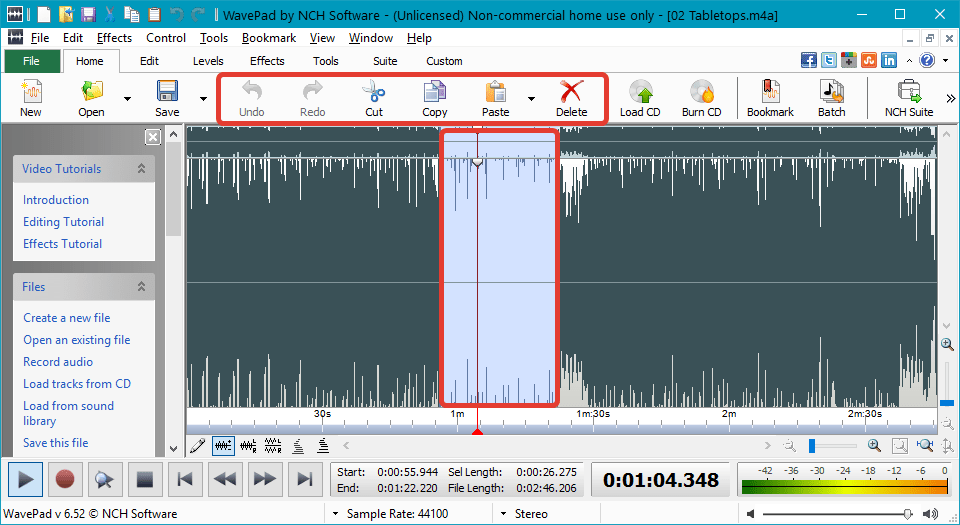Open the Bookmark menu
Screen dimensions: 960x525
pyautogui.click(x=269, y=38)
